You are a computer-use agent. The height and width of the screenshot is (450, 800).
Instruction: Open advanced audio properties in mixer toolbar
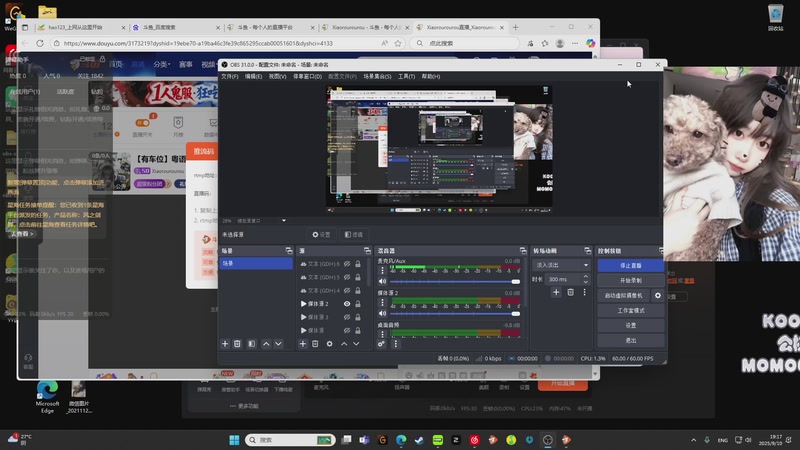pos(381,344)
